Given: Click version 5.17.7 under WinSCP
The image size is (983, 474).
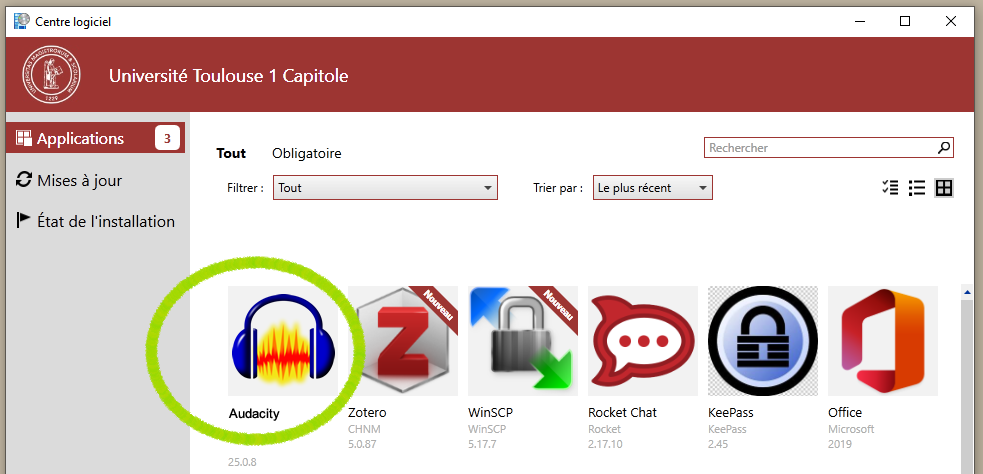Looking at the screenshot, I should coord(482,445).
